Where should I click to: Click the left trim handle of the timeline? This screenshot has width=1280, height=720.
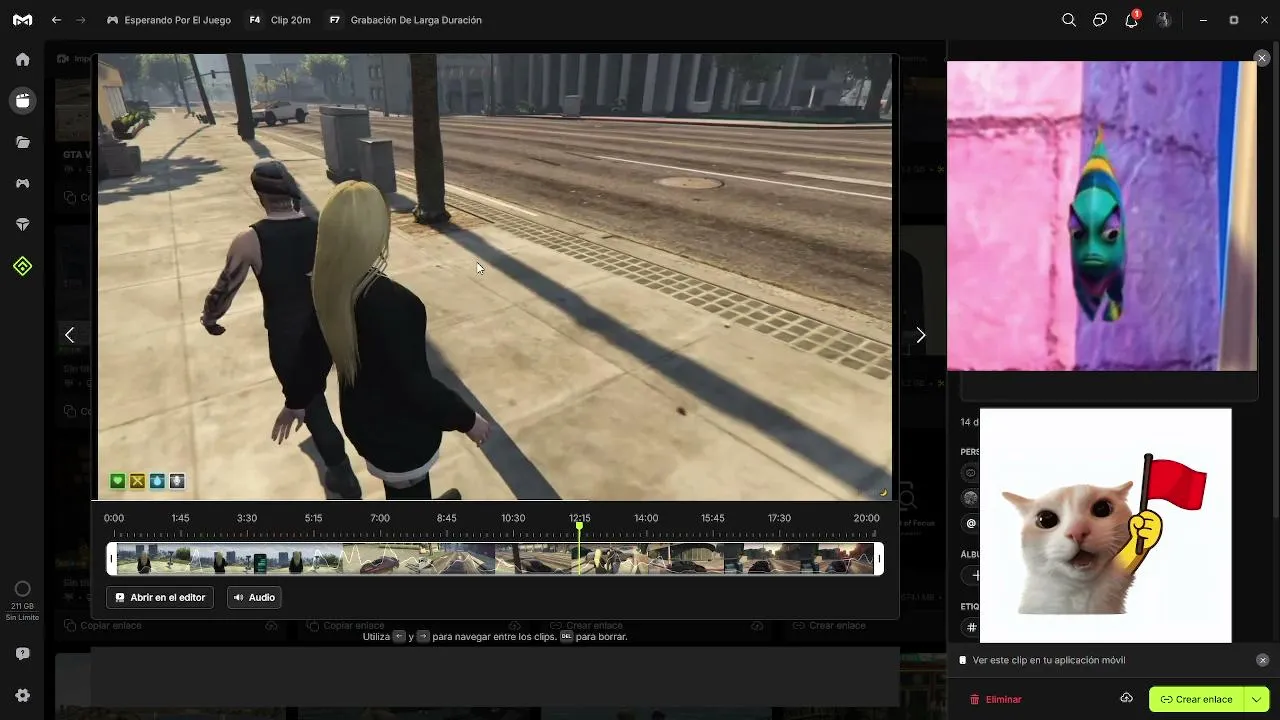(112, 558)
